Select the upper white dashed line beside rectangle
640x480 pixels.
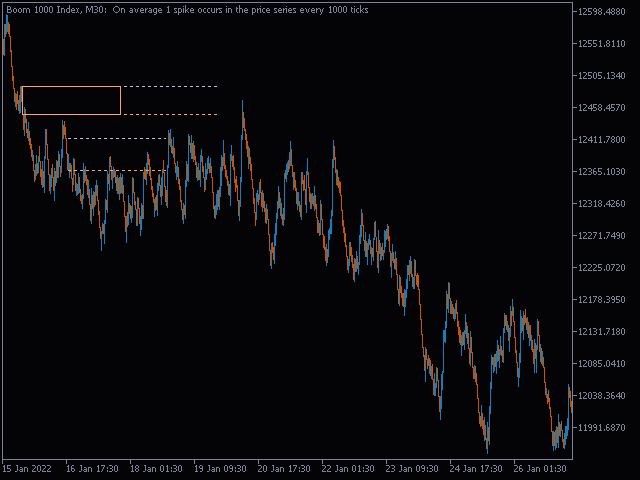click(x=170, y=87)
